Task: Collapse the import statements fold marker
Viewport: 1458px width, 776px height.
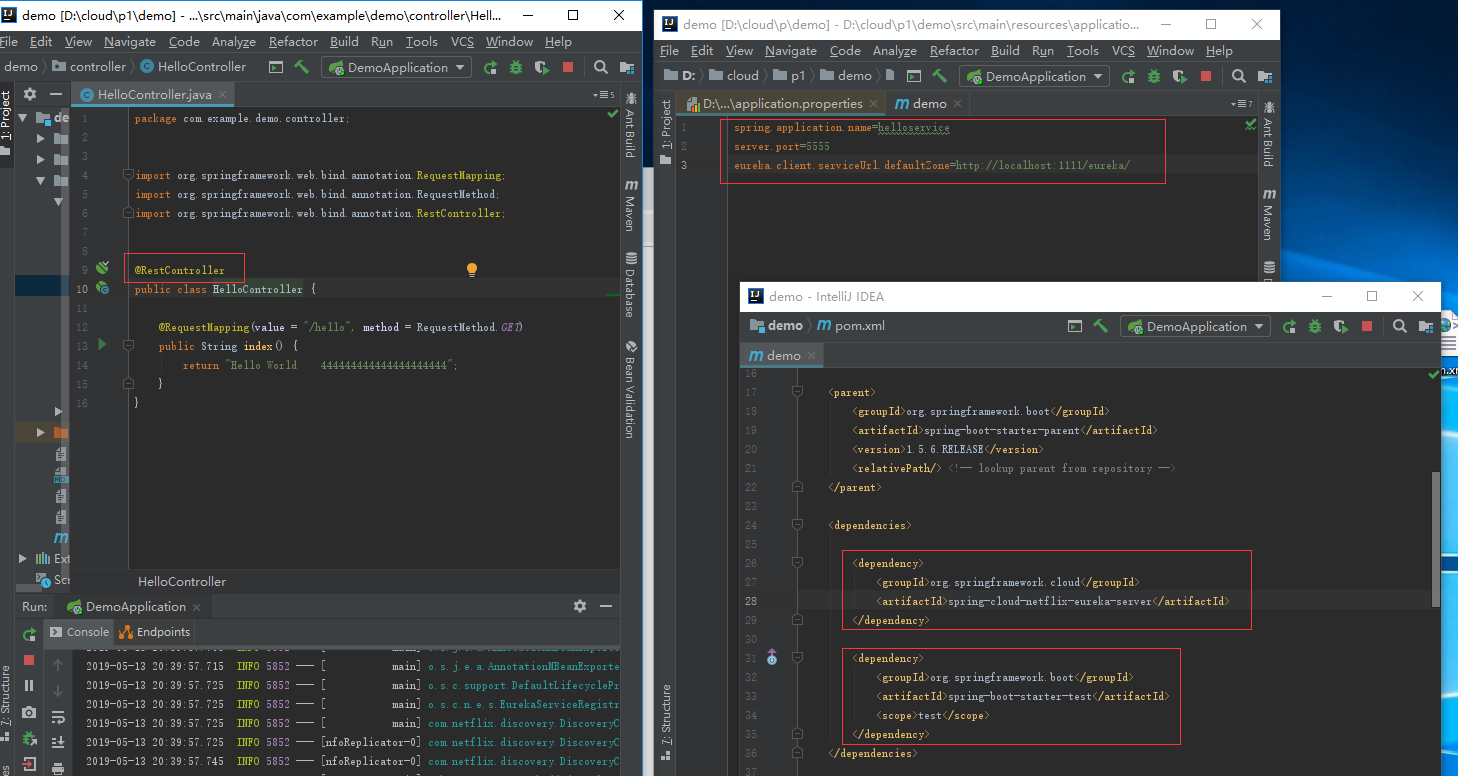Action: (128, 175)
